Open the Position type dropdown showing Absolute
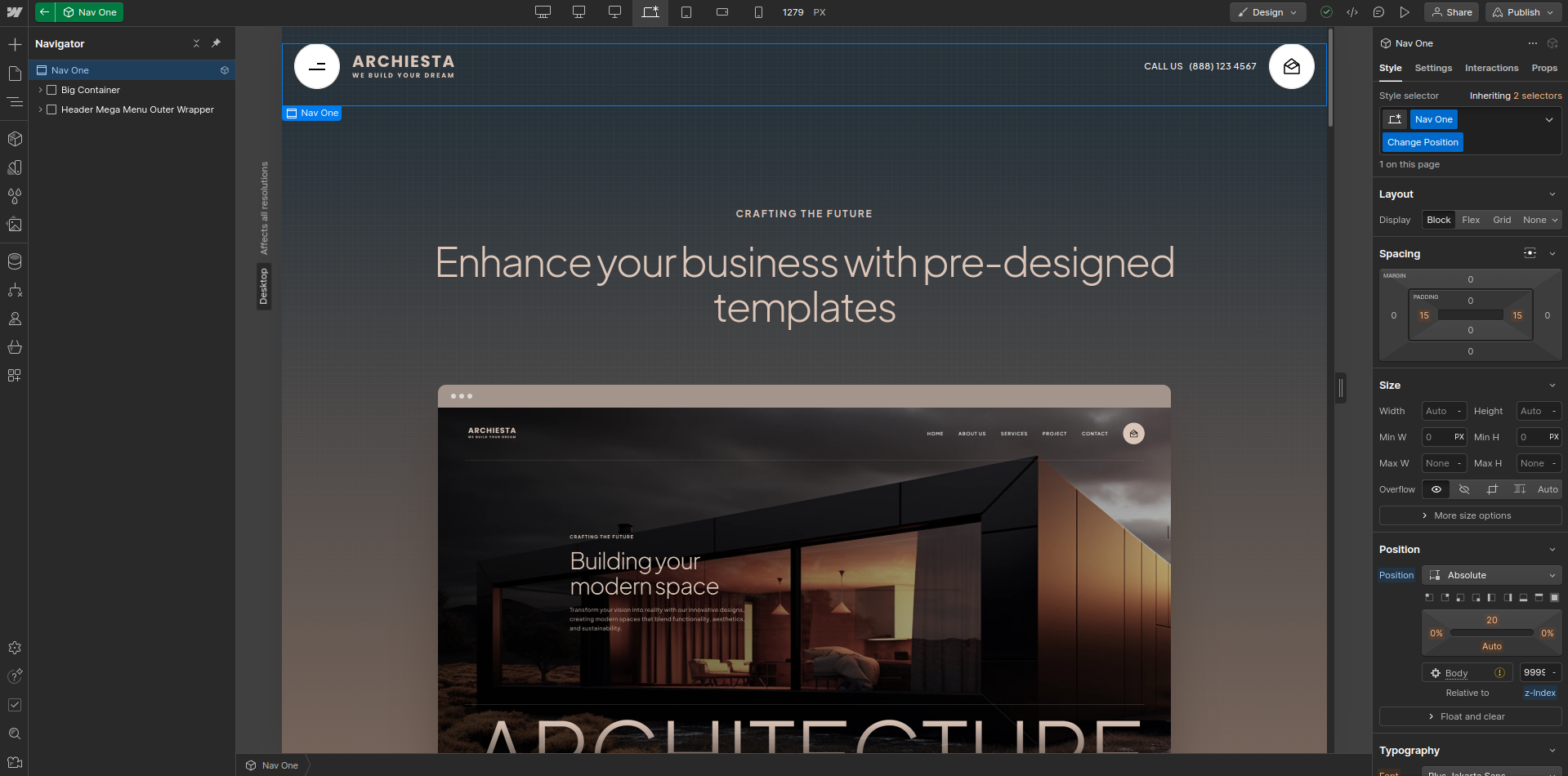Screen dimensions: 1568x776 coord(1491,575)
